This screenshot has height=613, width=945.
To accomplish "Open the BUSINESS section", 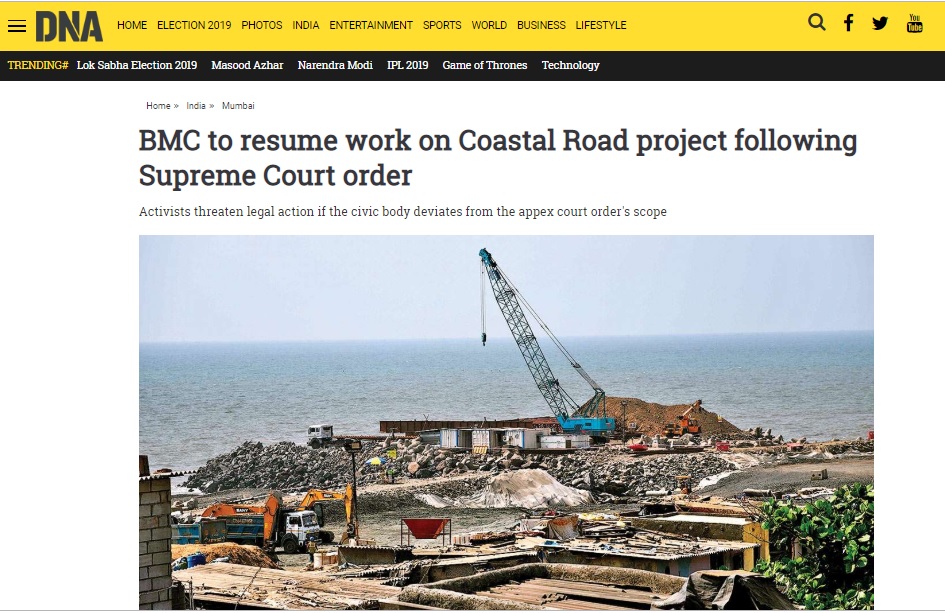I will click(541, 25).
